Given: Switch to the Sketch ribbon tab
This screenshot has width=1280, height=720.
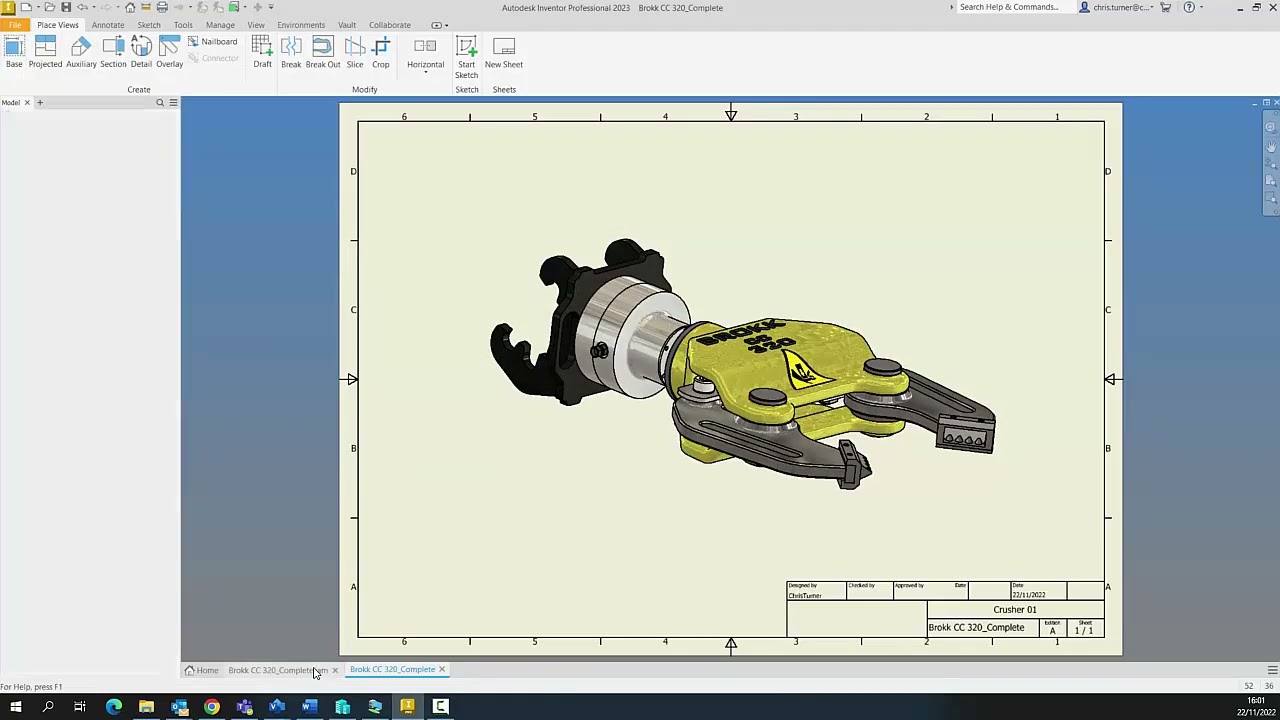Looking at the screenshot, I should click(149, 25).
